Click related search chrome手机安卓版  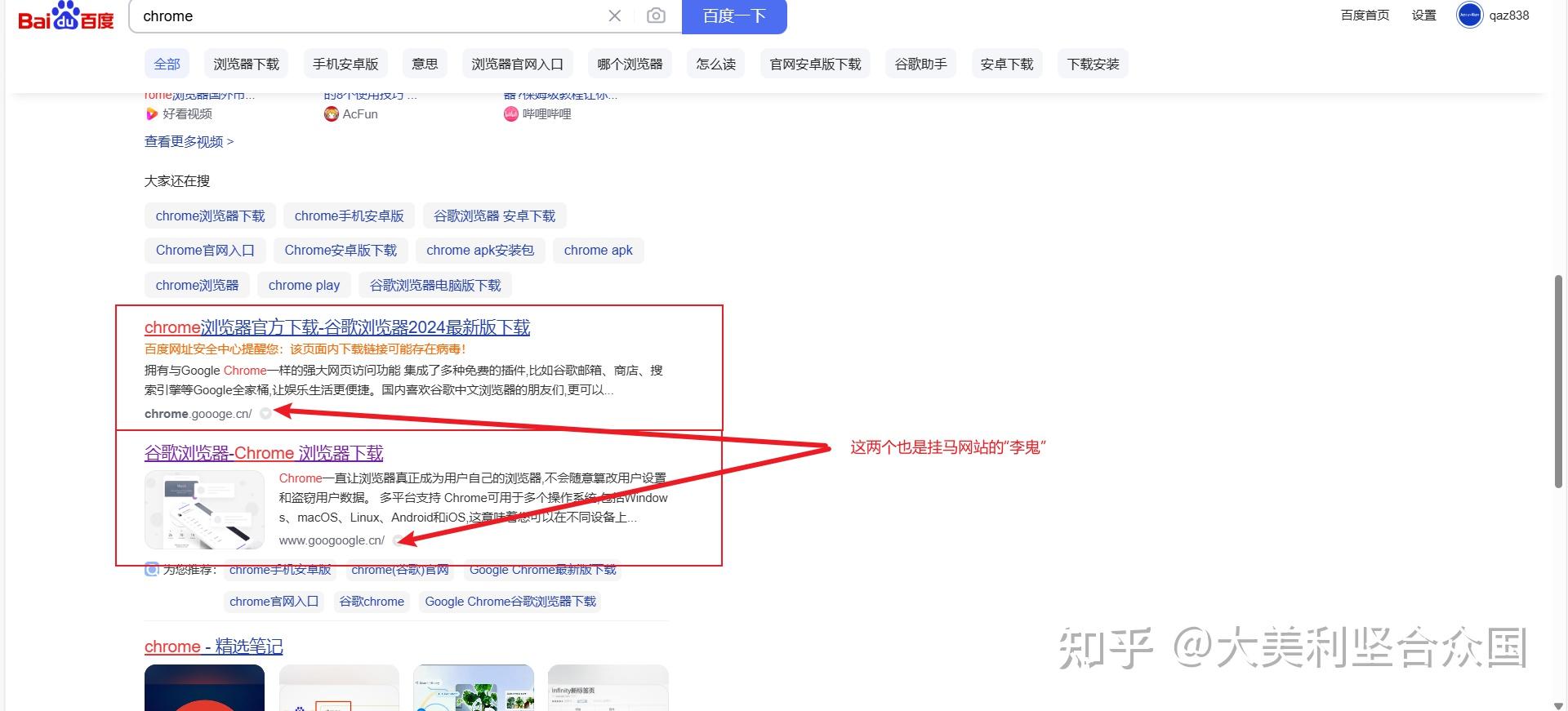pyautogui.click(x=349, y=216)
